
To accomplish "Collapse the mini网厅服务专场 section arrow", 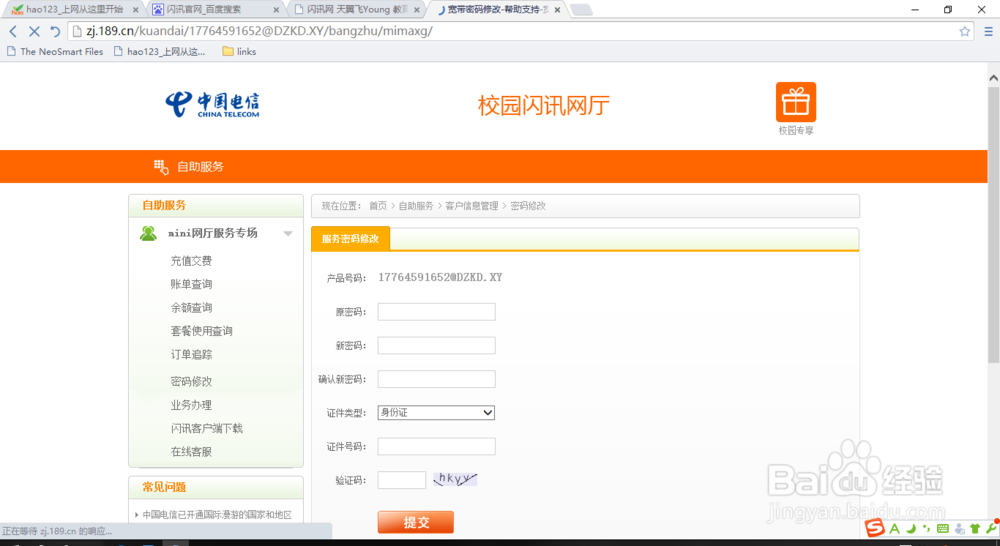I will click(x=288, y=233).
